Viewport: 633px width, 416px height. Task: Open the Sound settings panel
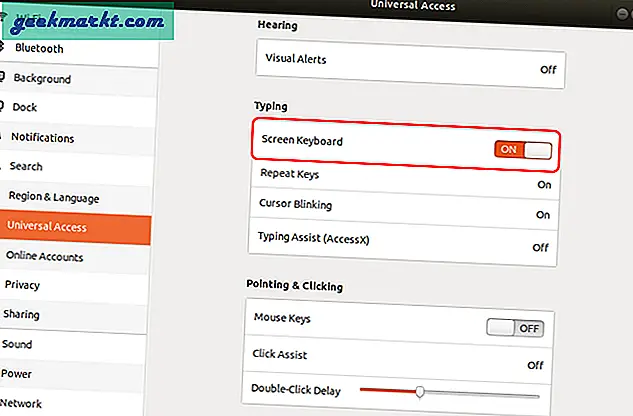18,344
